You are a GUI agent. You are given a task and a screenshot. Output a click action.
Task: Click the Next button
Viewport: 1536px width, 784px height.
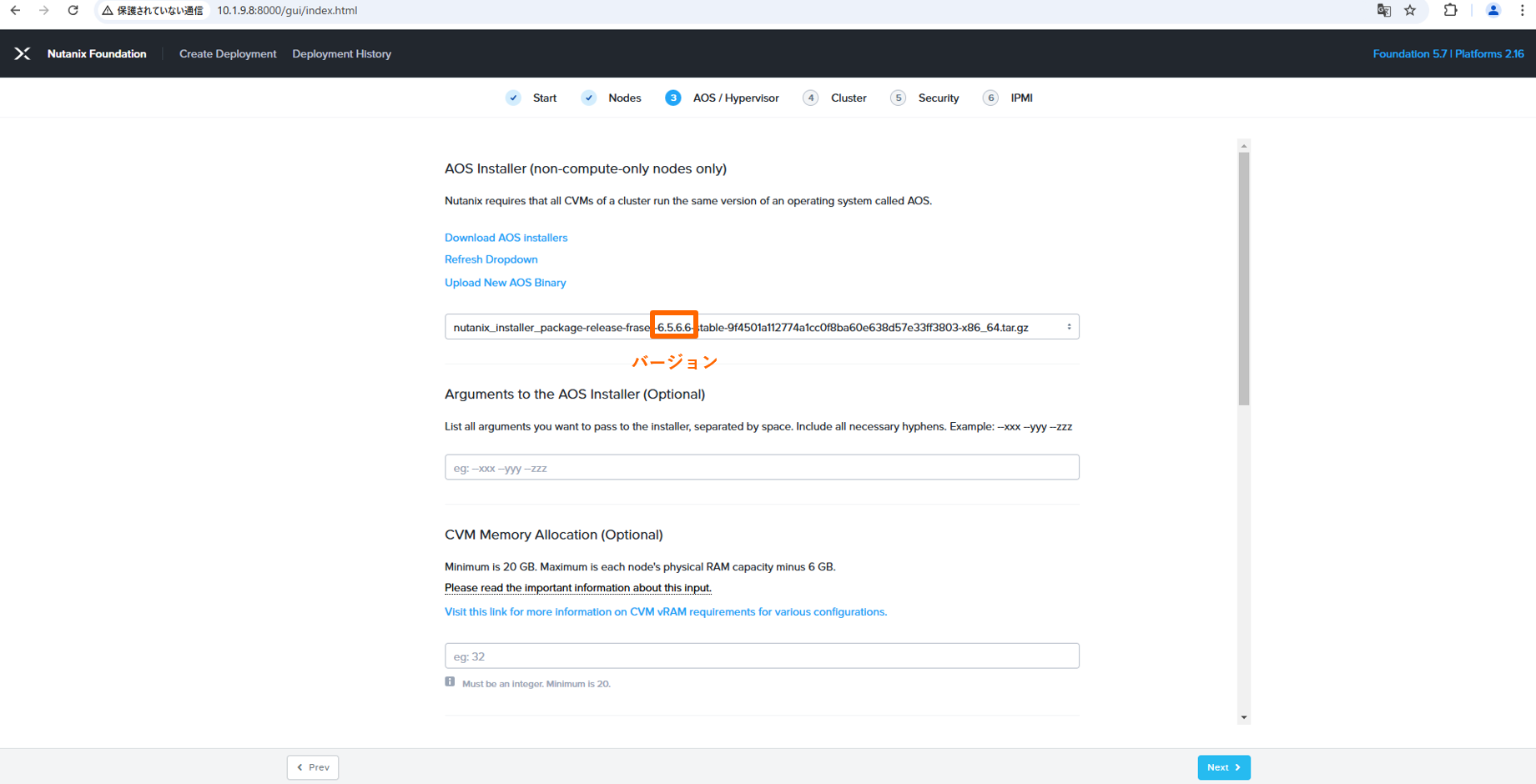tap(1223, 767)
